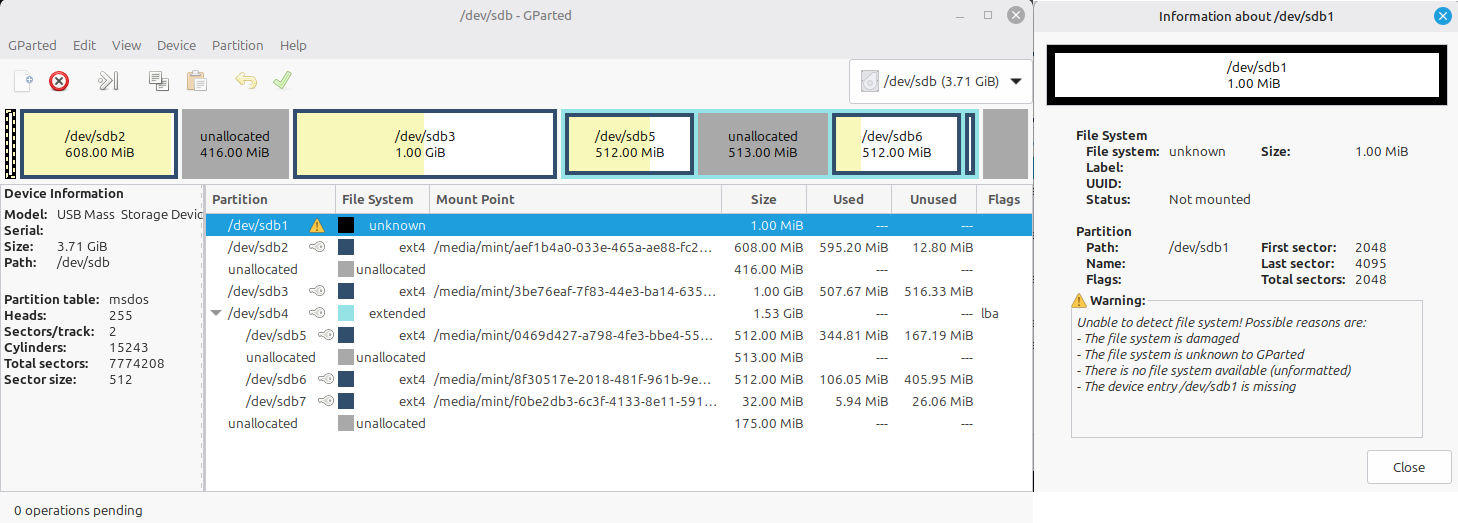Image resolution: width=1458 pixels, height=523 pixels.
Task: Click the Undo last operation icon
Action: click(245, 81)
